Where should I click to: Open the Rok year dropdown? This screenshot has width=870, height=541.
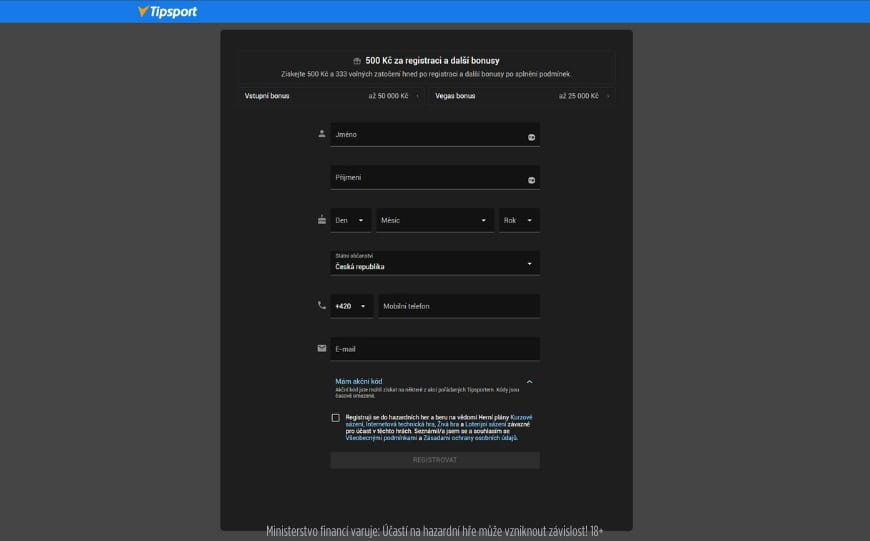tap(519, 220)
